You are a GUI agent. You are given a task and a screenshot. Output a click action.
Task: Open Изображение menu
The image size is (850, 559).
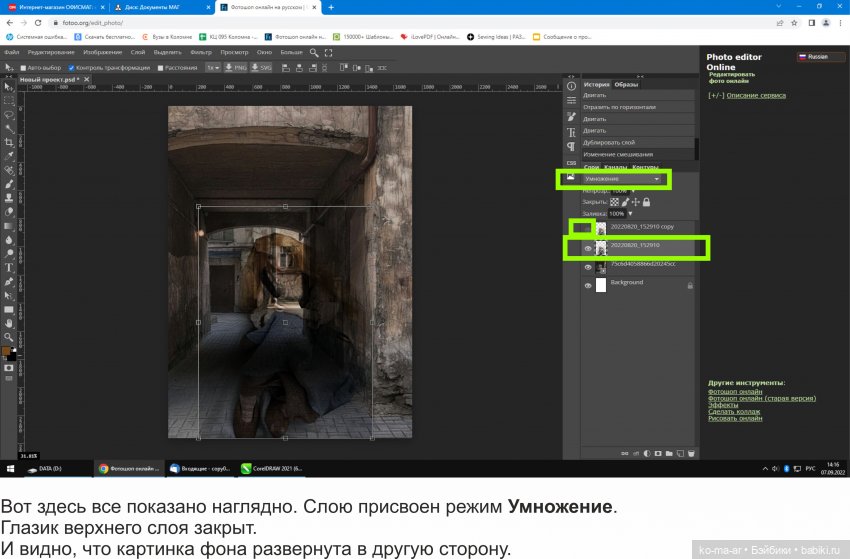point(102,53)
